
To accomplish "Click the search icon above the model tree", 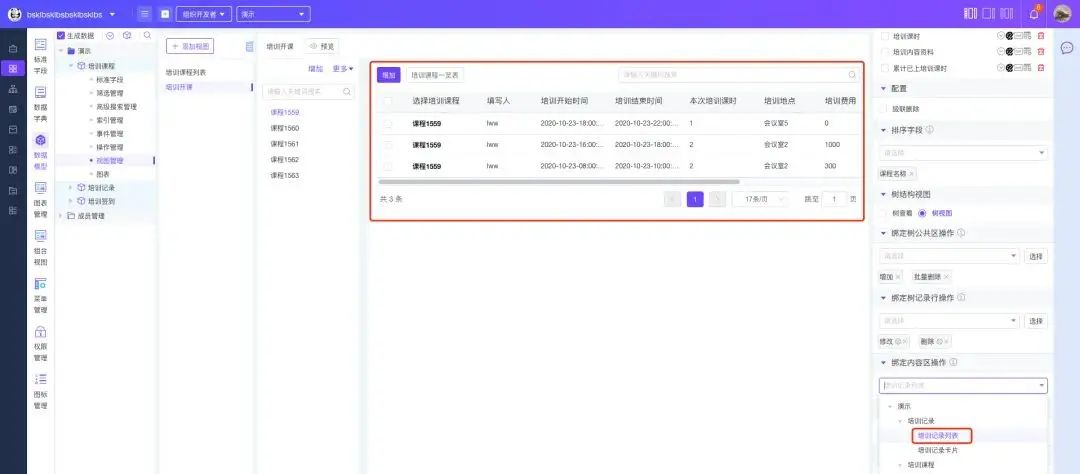I will (147, 35).
